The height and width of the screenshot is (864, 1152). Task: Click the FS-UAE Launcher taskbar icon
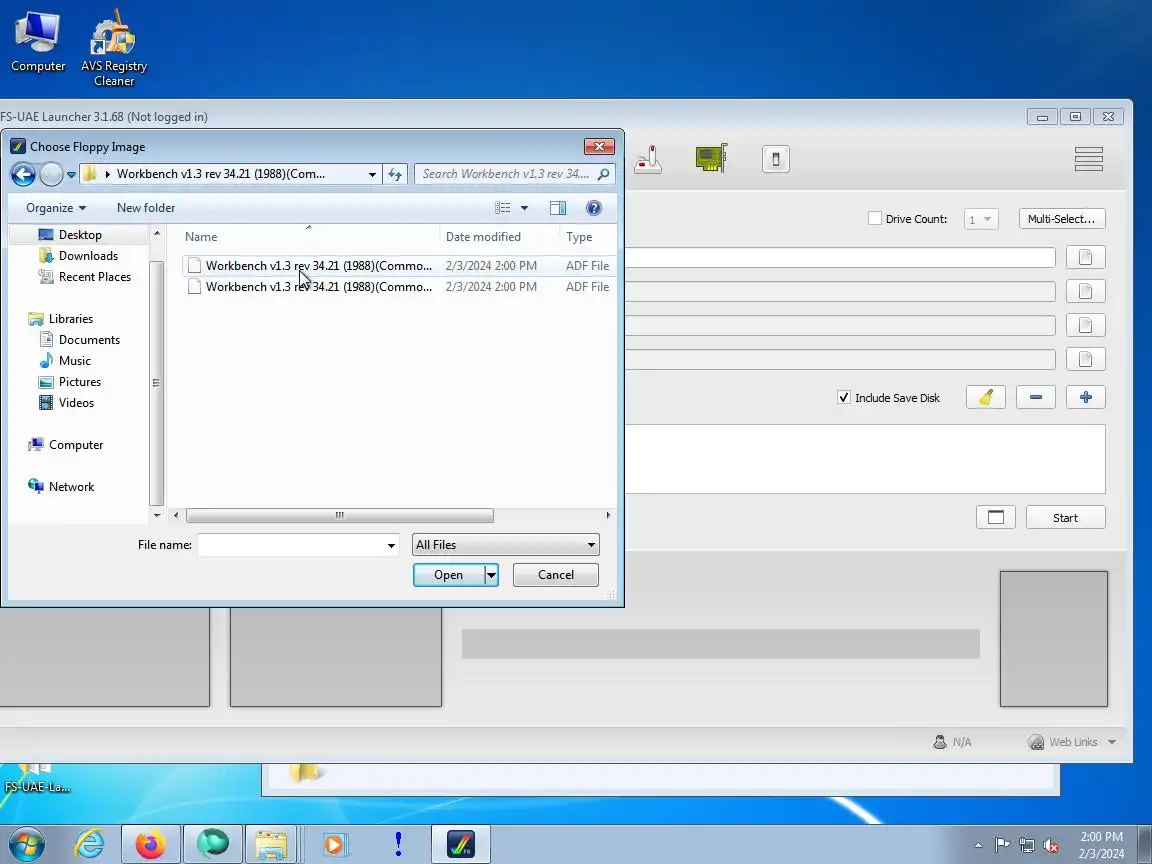click(x=461, y=844)
